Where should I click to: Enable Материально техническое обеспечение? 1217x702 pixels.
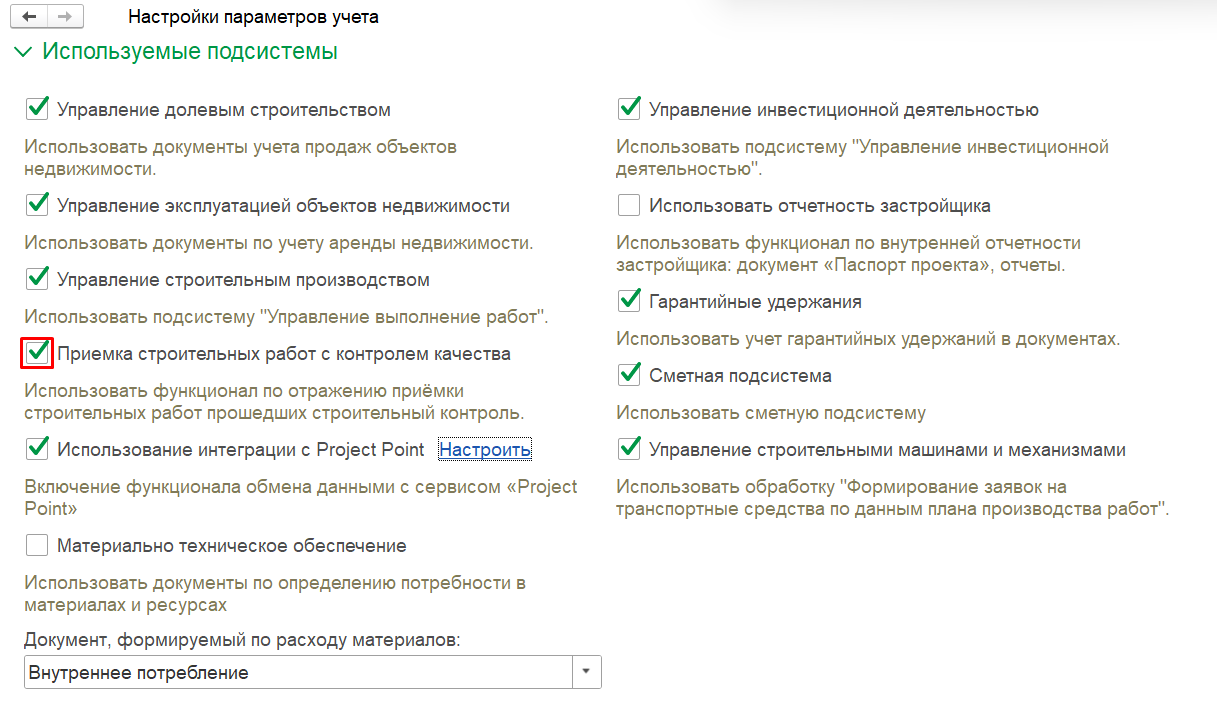pyautogui.click(x=37, y=546)
